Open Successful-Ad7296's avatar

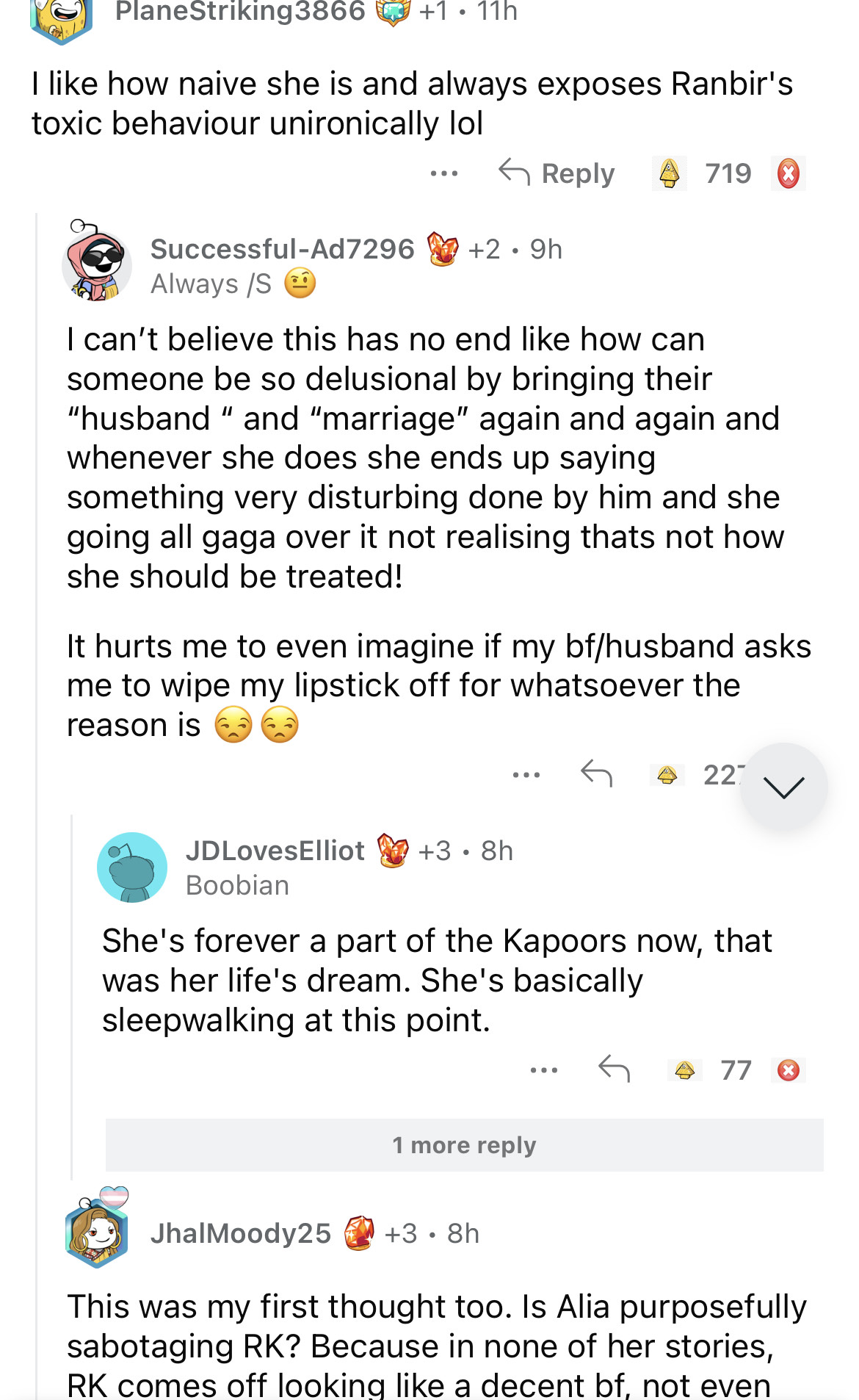pos(96,263)
